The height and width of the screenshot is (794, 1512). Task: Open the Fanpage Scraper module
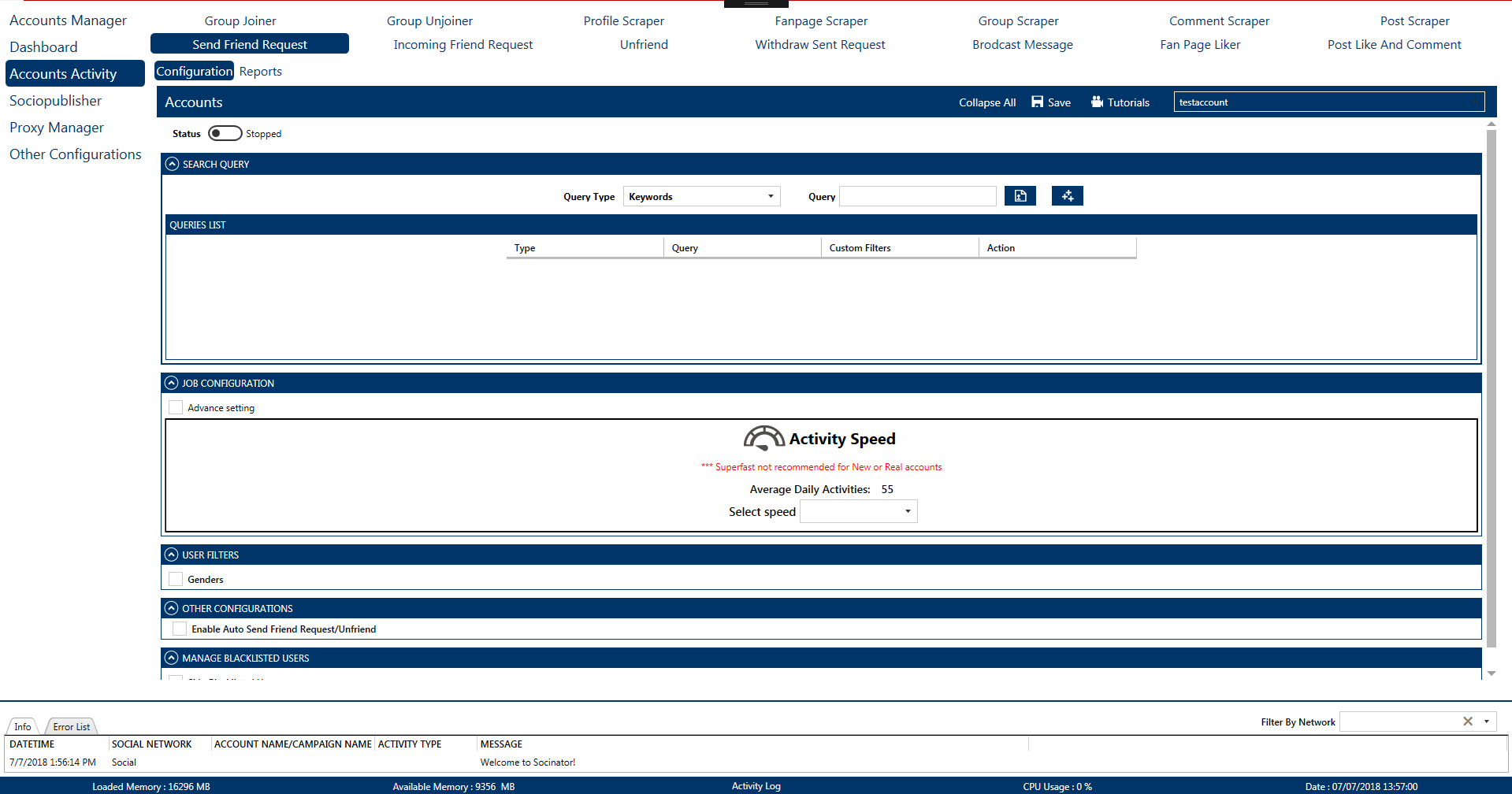click(821, 20)
